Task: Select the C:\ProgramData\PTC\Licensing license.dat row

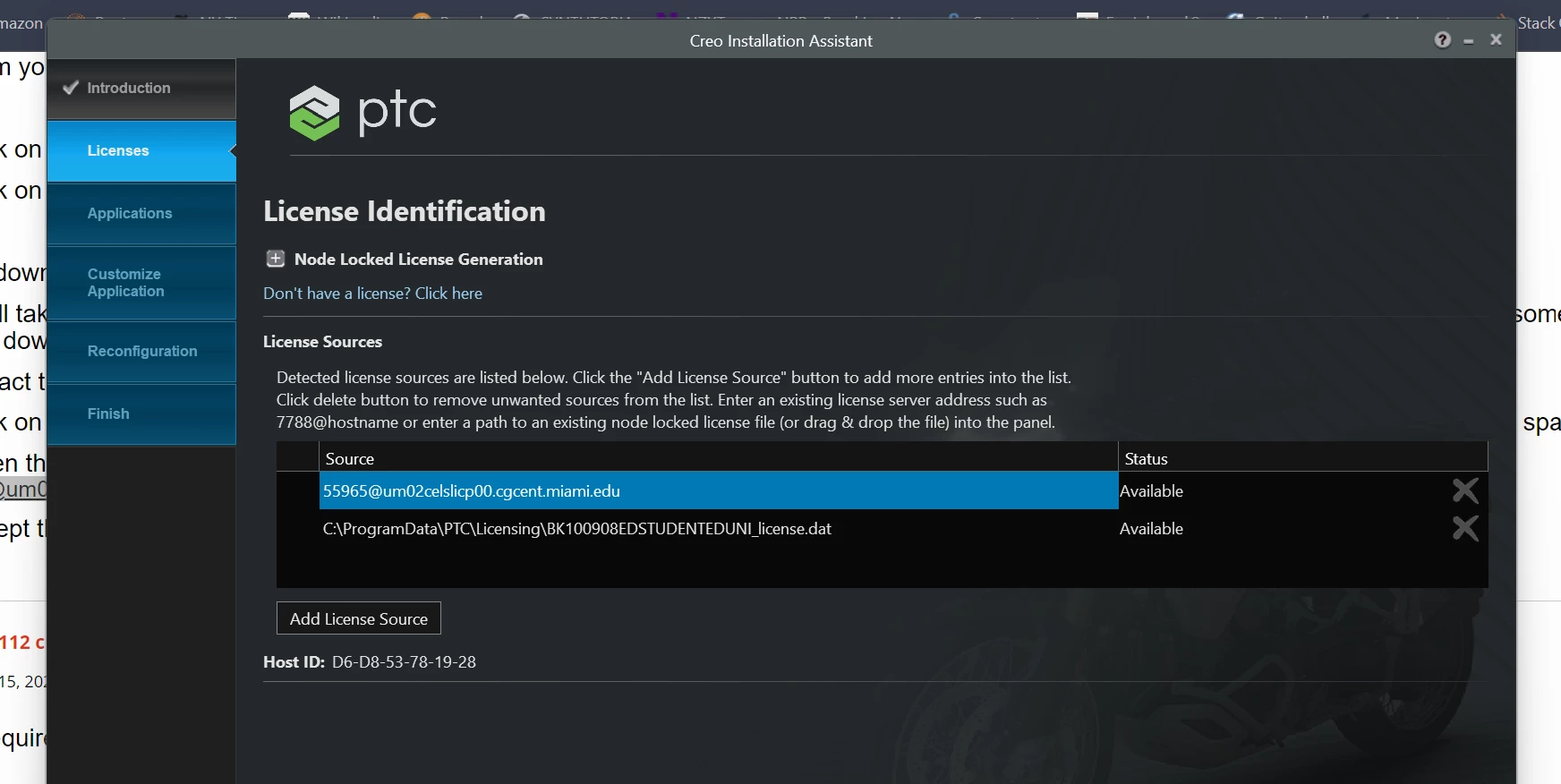Action: tap(719, 528)
